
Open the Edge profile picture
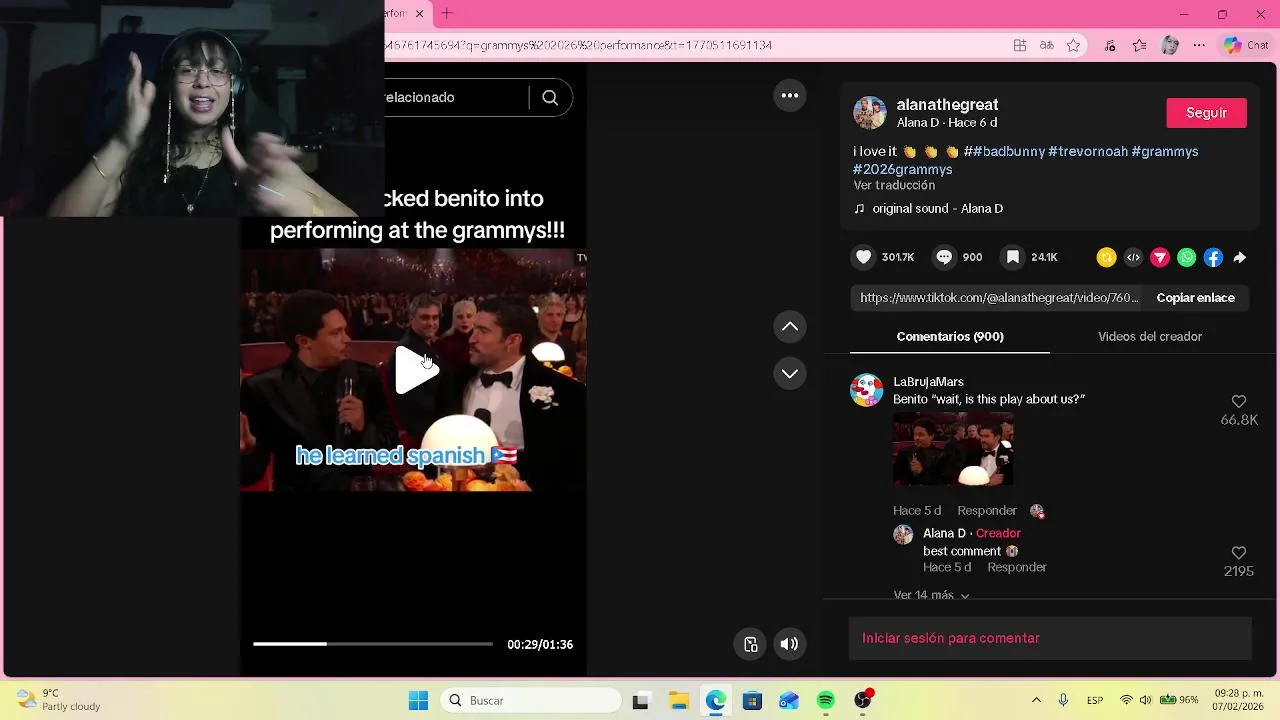pos(1170,45)
